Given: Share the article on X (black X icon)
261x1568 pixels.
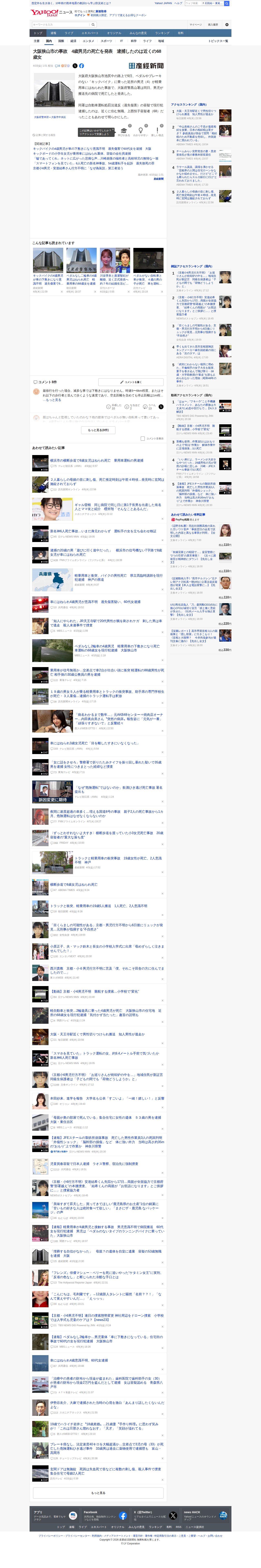Looking at the screenshot, I should [x=75, y=66].
